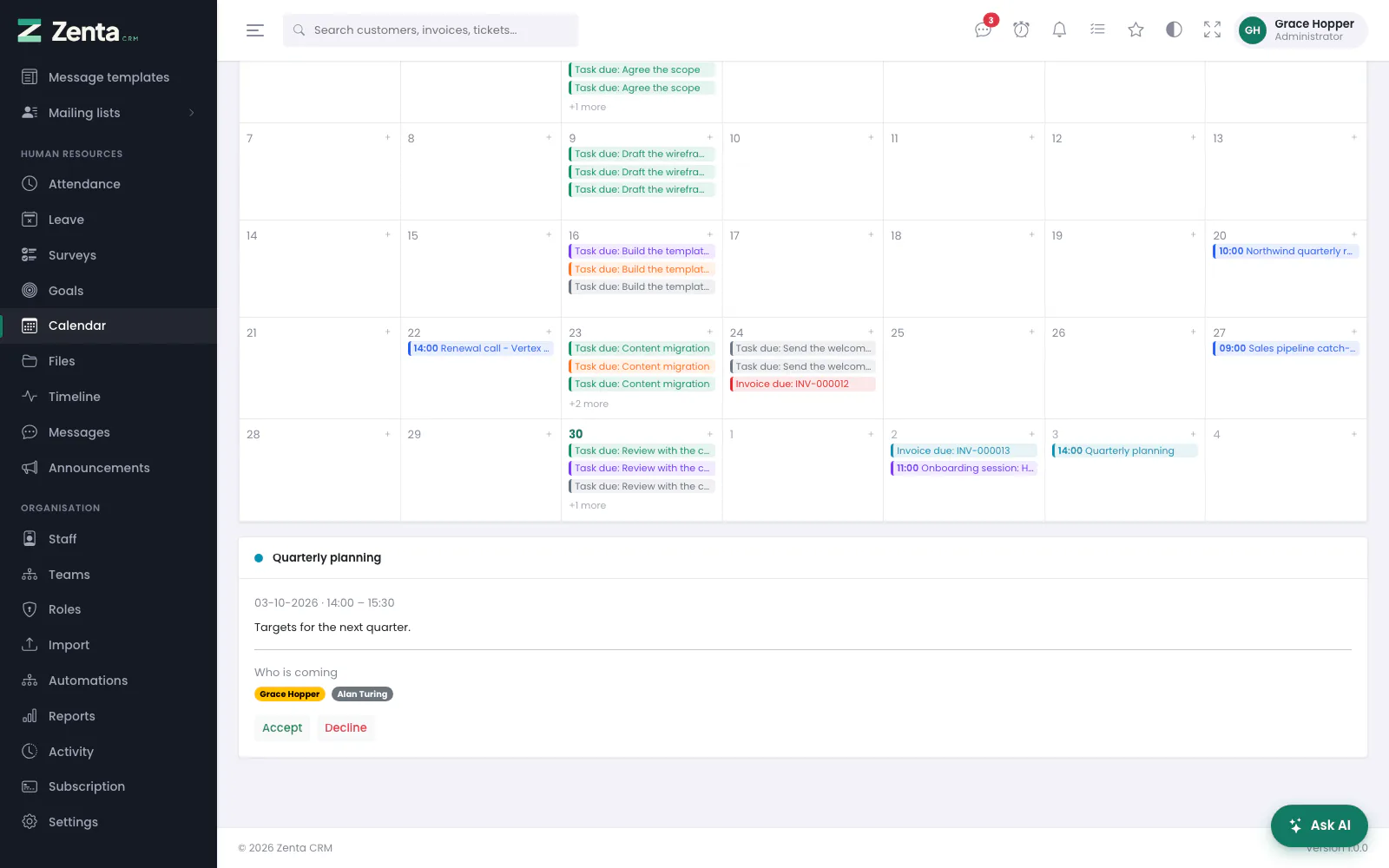This screenshot has width=1389, height=868.
Task: Open 11:00 Onboarding session event
Action: (x=964, y=469)
